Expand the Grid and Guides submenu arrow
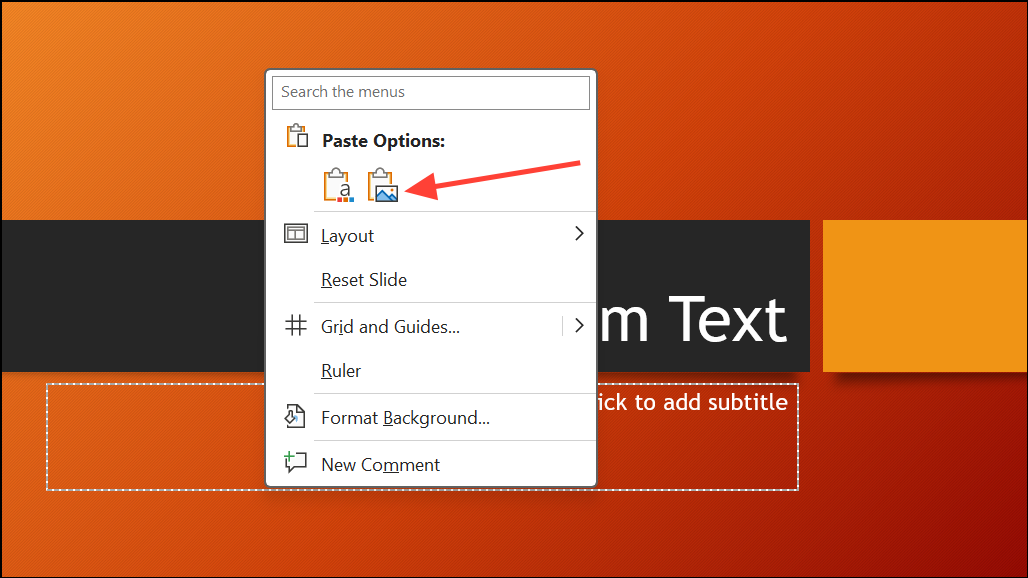Image resolution: width=1028 pixels, height=578 pixels. pos(578,326)
